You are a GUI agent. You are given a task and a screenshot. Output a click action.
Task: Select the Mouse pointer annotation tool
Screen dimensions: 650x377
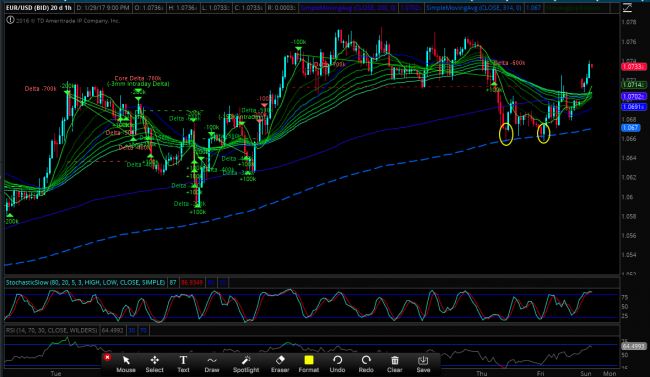[126, 364]
